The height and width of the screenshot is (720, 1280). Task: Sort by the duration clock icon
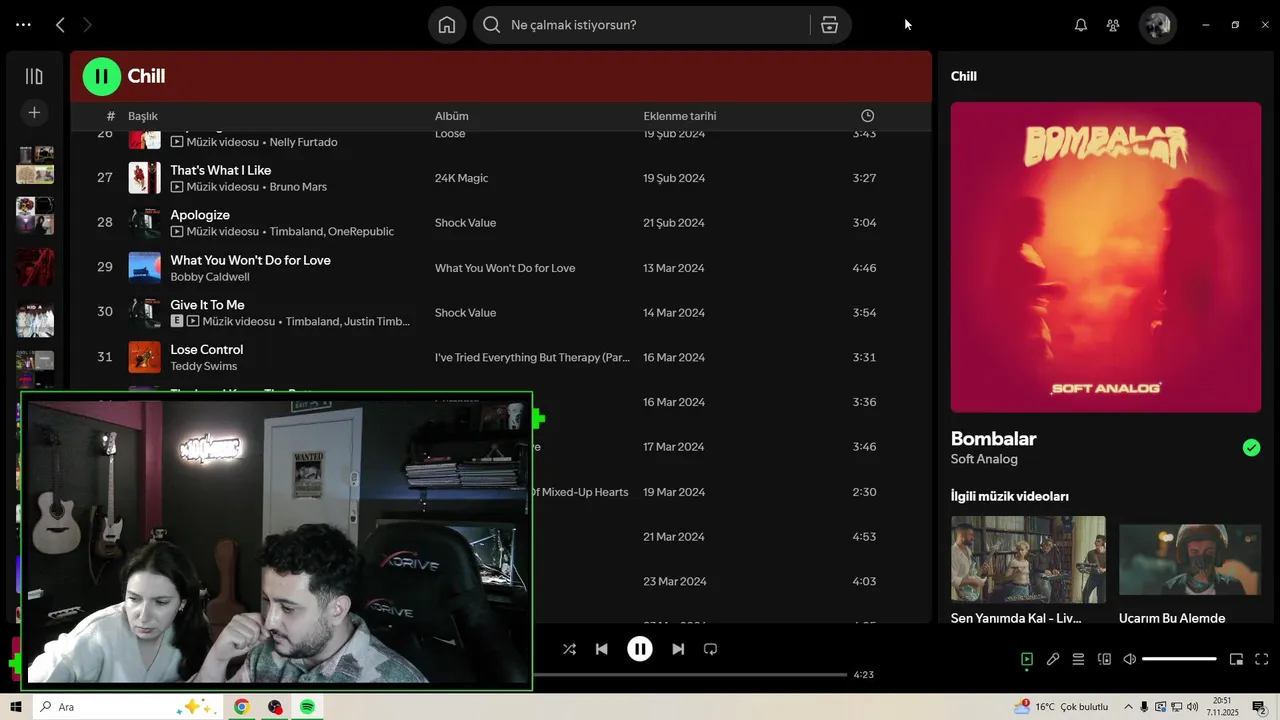coord(867,116)
